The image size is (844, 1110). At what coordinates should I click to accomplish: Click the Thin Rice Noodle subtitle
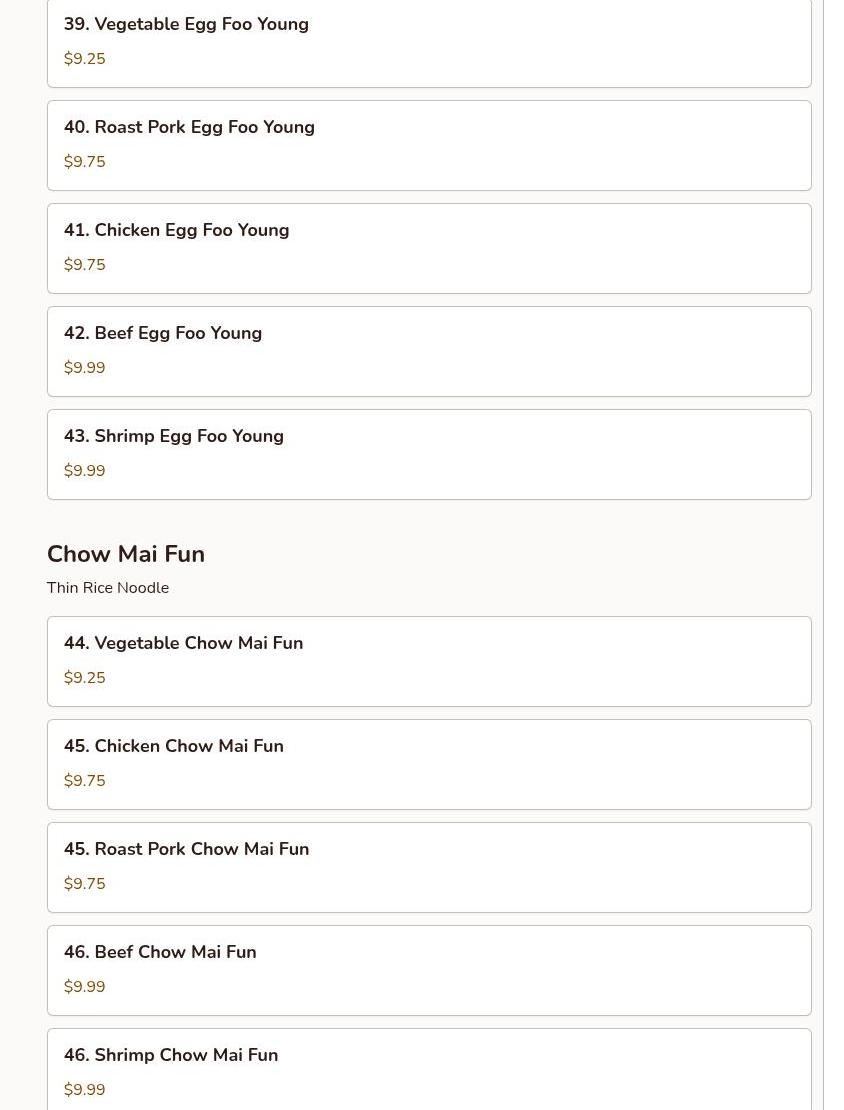click(108, 588)
